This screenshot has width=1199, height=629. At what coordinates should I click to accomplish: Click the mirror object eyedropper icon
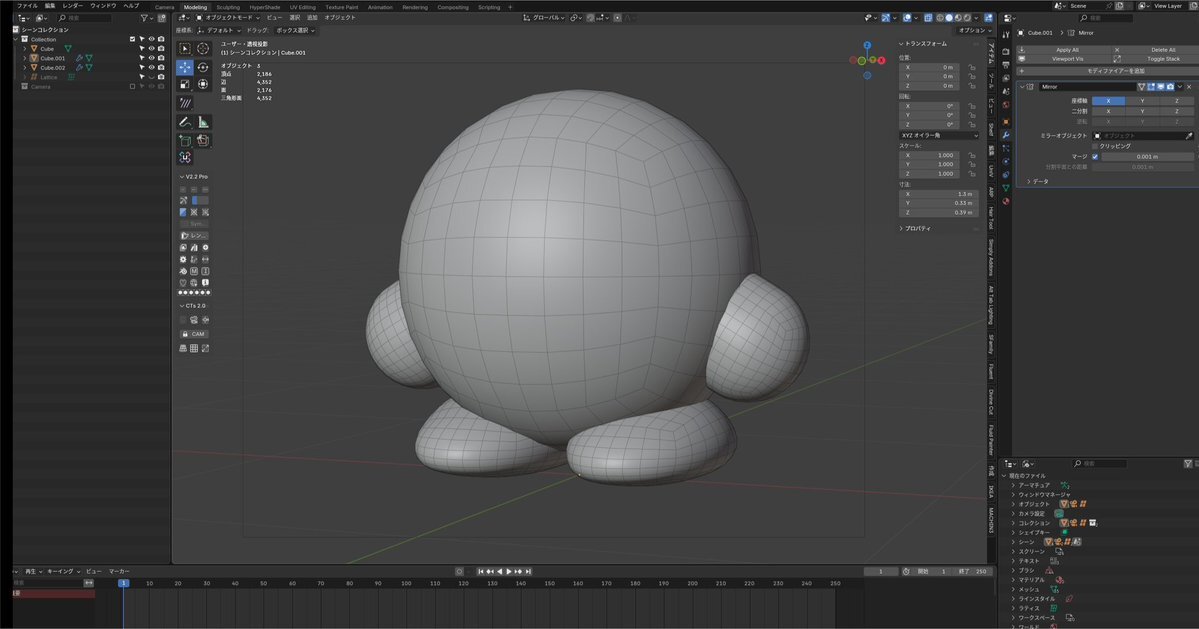[x=1189, y=135]
